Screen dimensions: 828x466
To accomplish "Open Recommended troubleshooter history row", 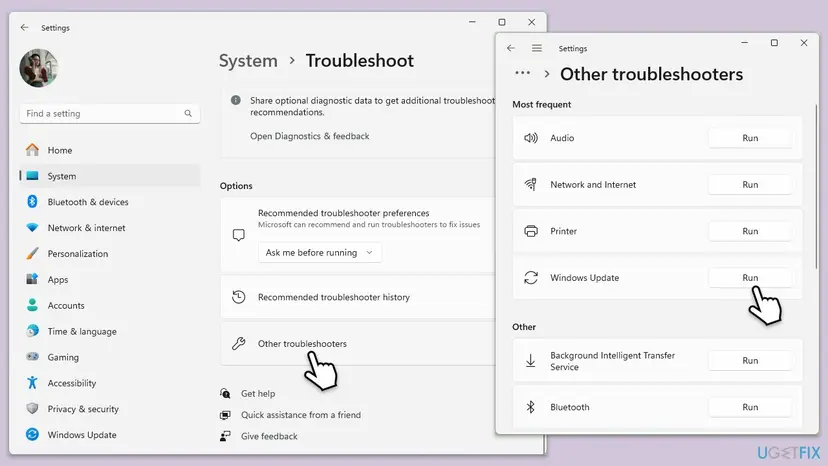I will 358,297.
